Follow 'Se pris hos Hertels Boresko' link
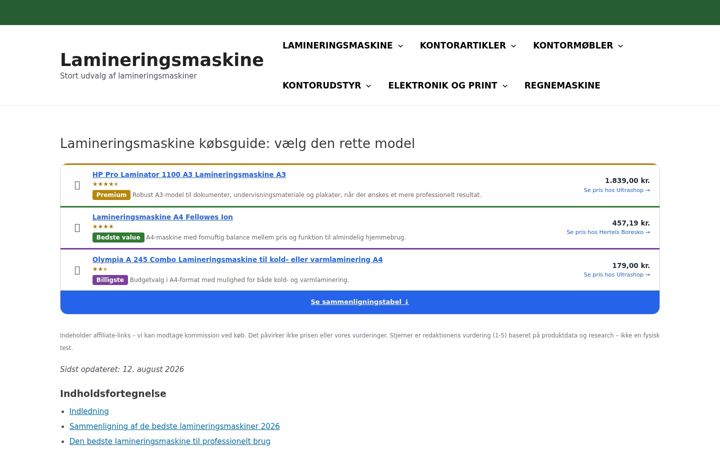Viewport: 720px width, 450px height. click(x=608, y=232)
